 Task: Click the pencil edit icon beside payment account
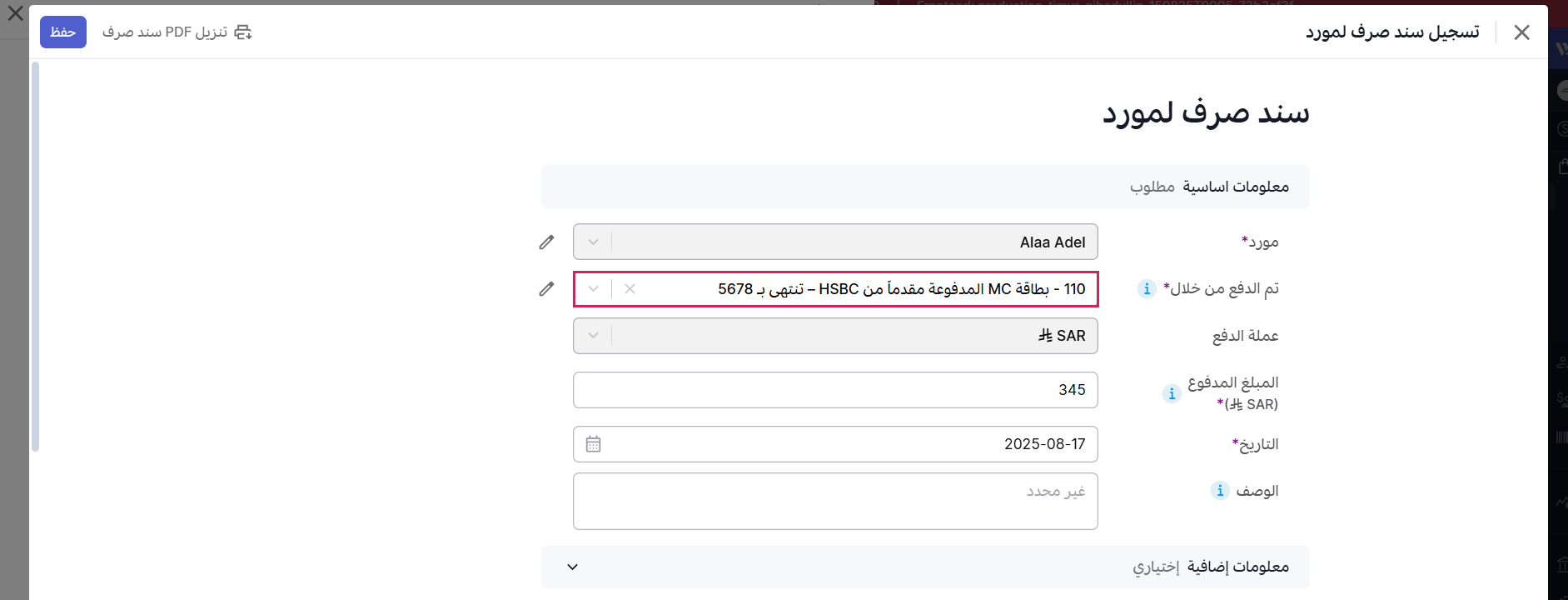click(546, 289)
